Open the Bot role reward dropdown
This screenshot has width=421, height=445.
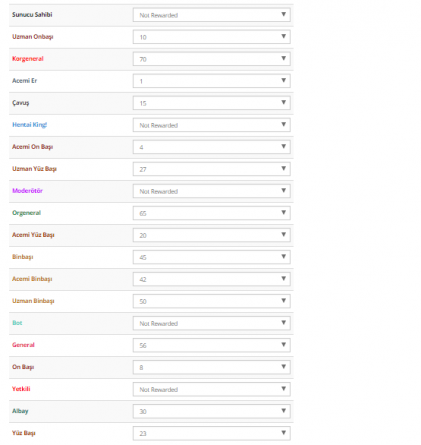pyautogui.click(x=211, y=323)
